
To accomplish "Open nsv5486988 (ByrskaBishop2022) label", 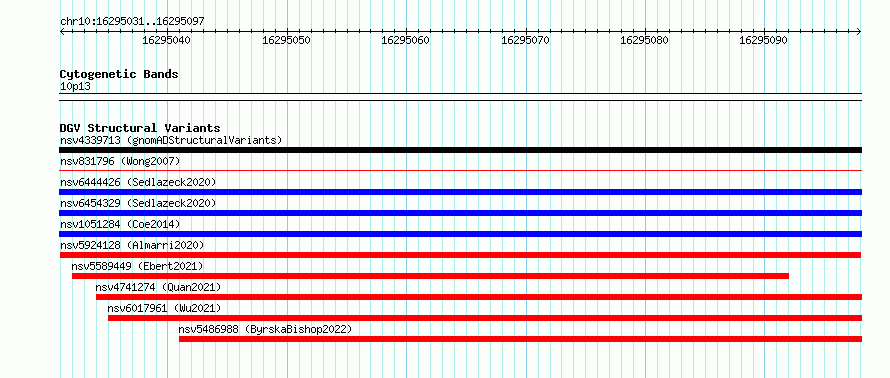I will 266,329.
